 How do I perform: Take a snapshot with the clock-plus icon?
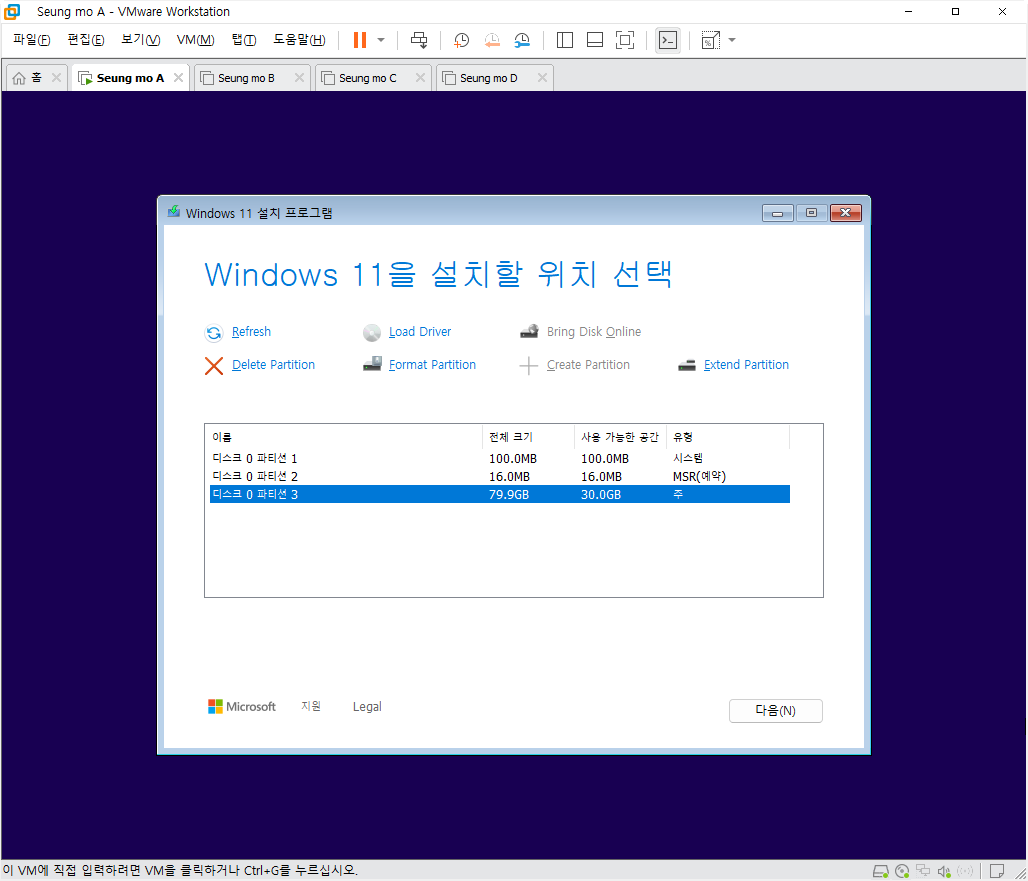[462, 40]
